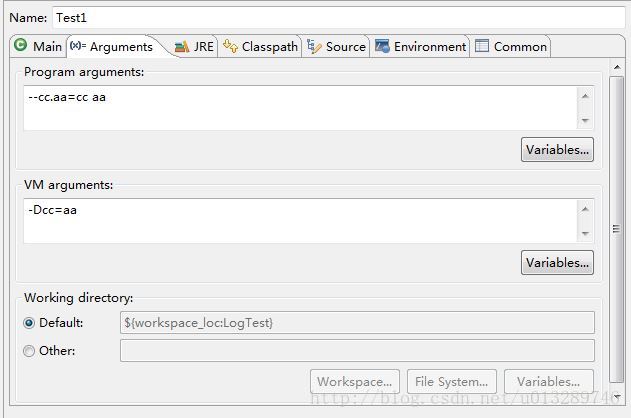Click the Environment tab monitor icon
Screen dimensions: 631x418
(x=382, y=46)
